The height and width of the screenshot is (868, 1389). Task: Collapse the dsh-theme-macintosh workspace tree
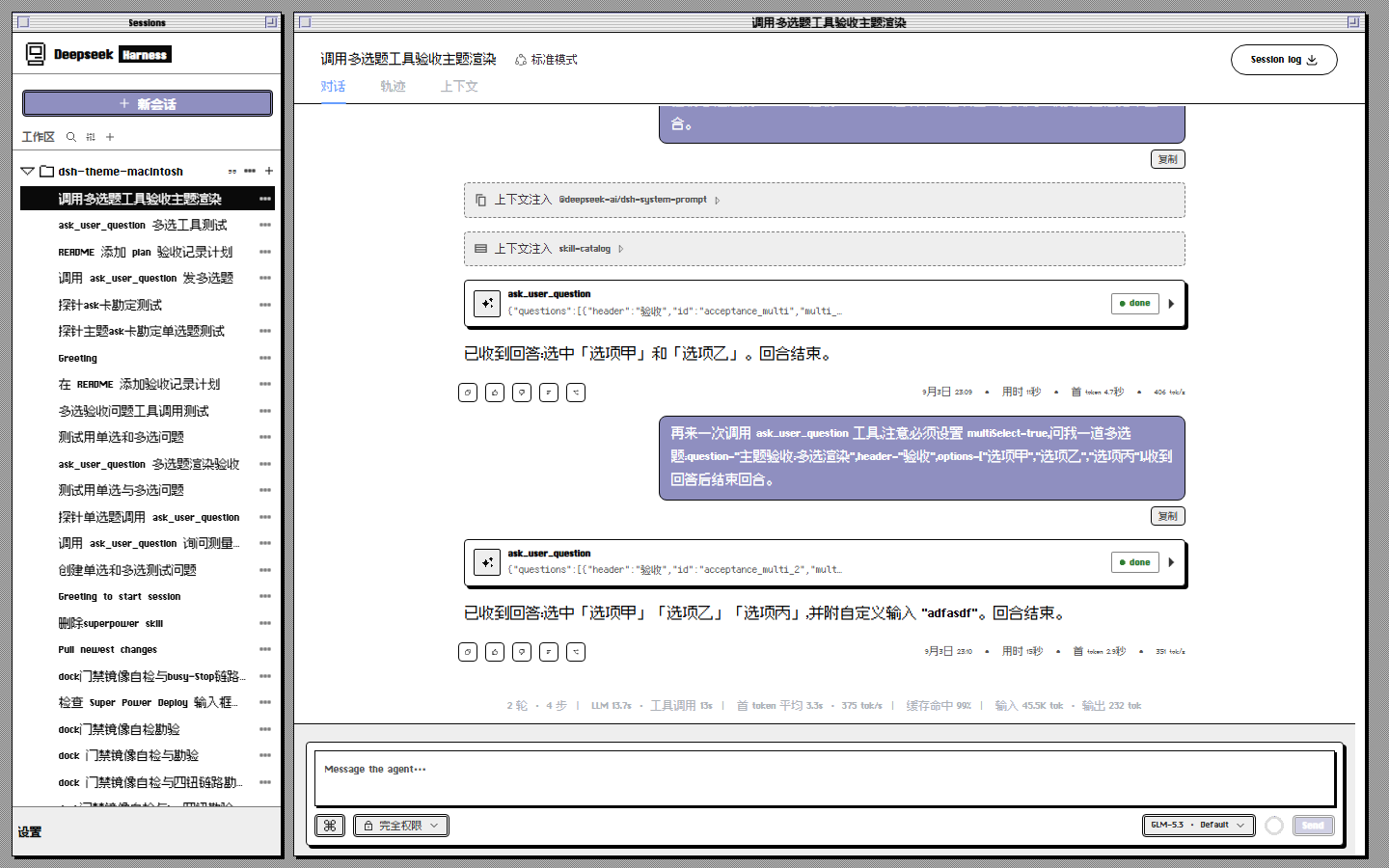27,172
